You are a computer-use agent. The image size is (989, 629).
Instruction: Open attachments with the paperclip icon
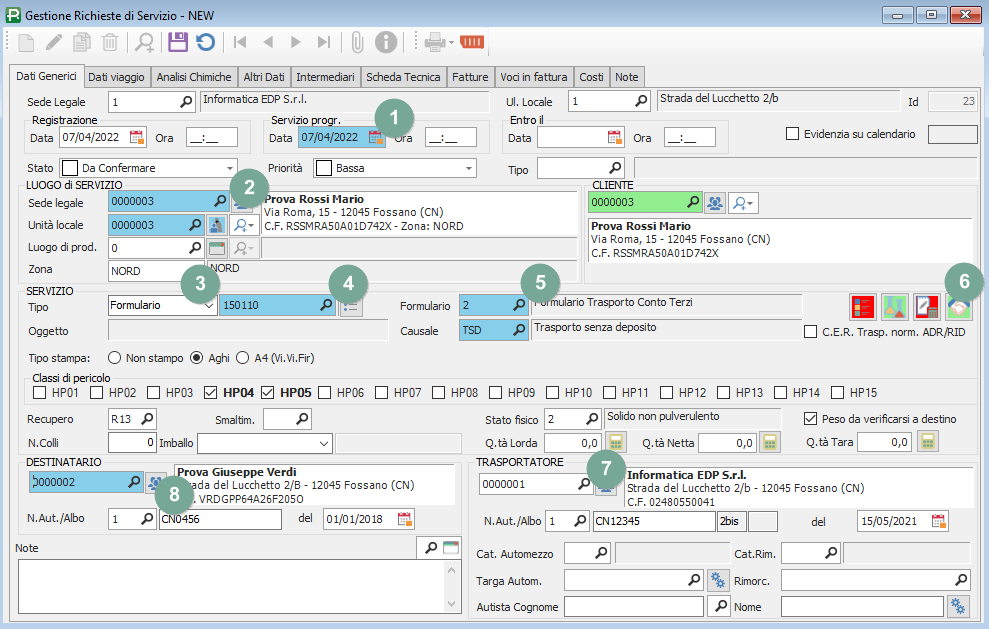(356, 42)
